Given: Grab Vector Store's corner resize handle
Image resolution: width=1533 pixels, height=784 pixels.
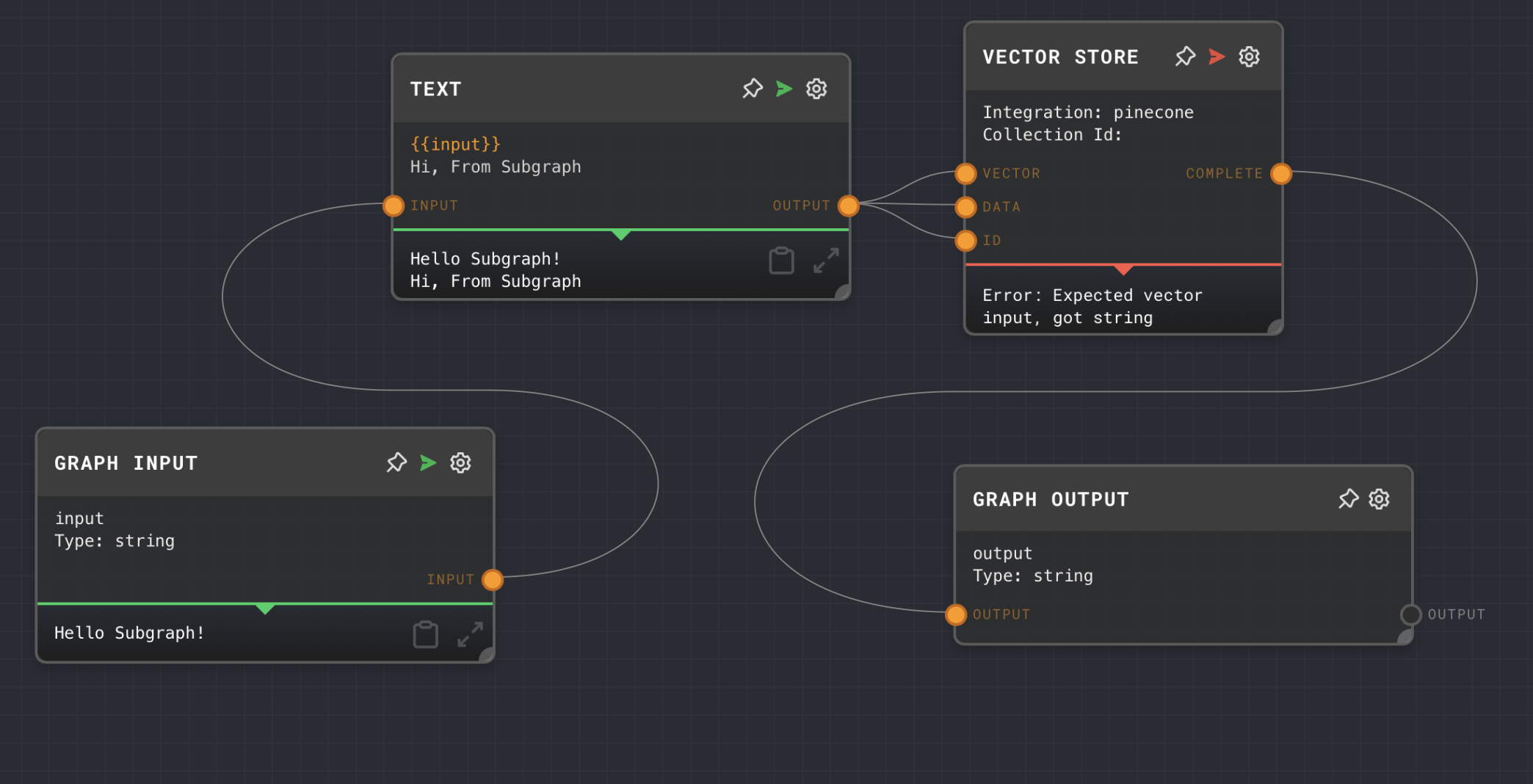Looking at the screenshot, I should (1275, 327).
